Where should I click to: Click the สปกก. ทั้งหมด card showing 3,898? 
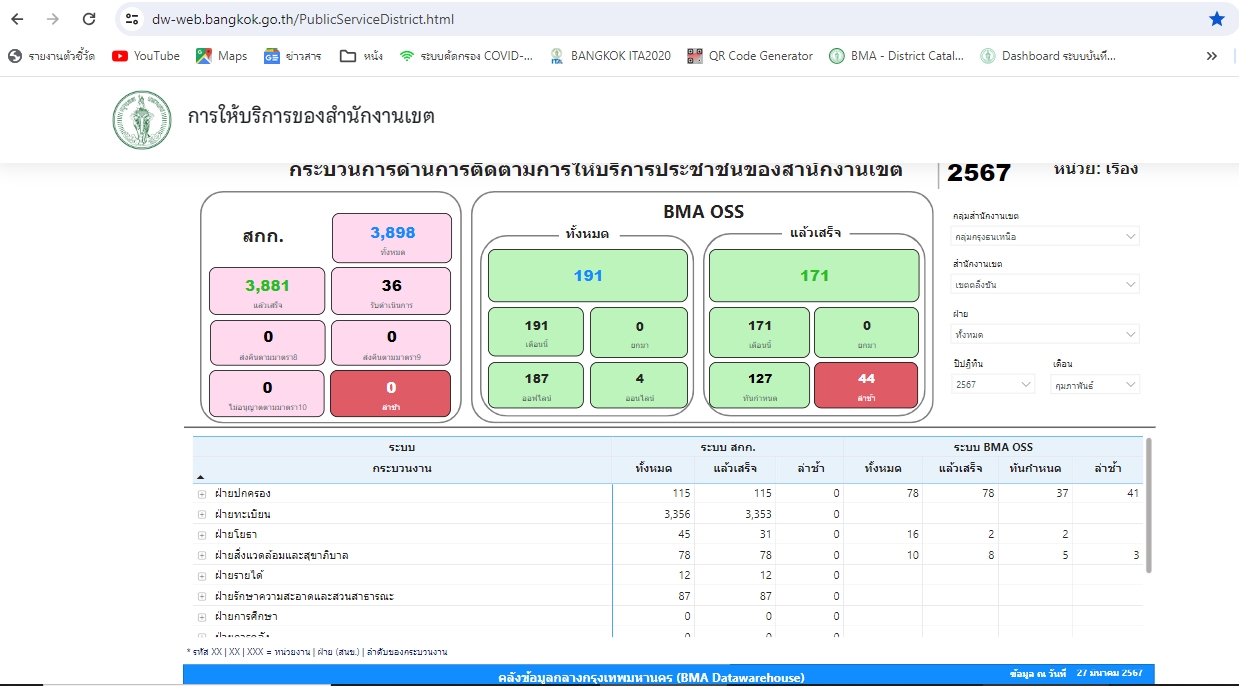pyautogui.click(x=391, y=238)
